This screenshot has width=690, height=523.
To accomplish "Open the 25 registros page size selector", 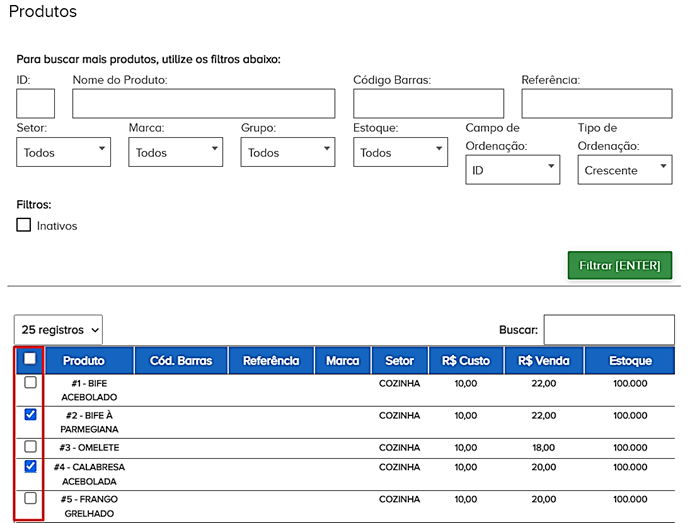I will (58, 329).
